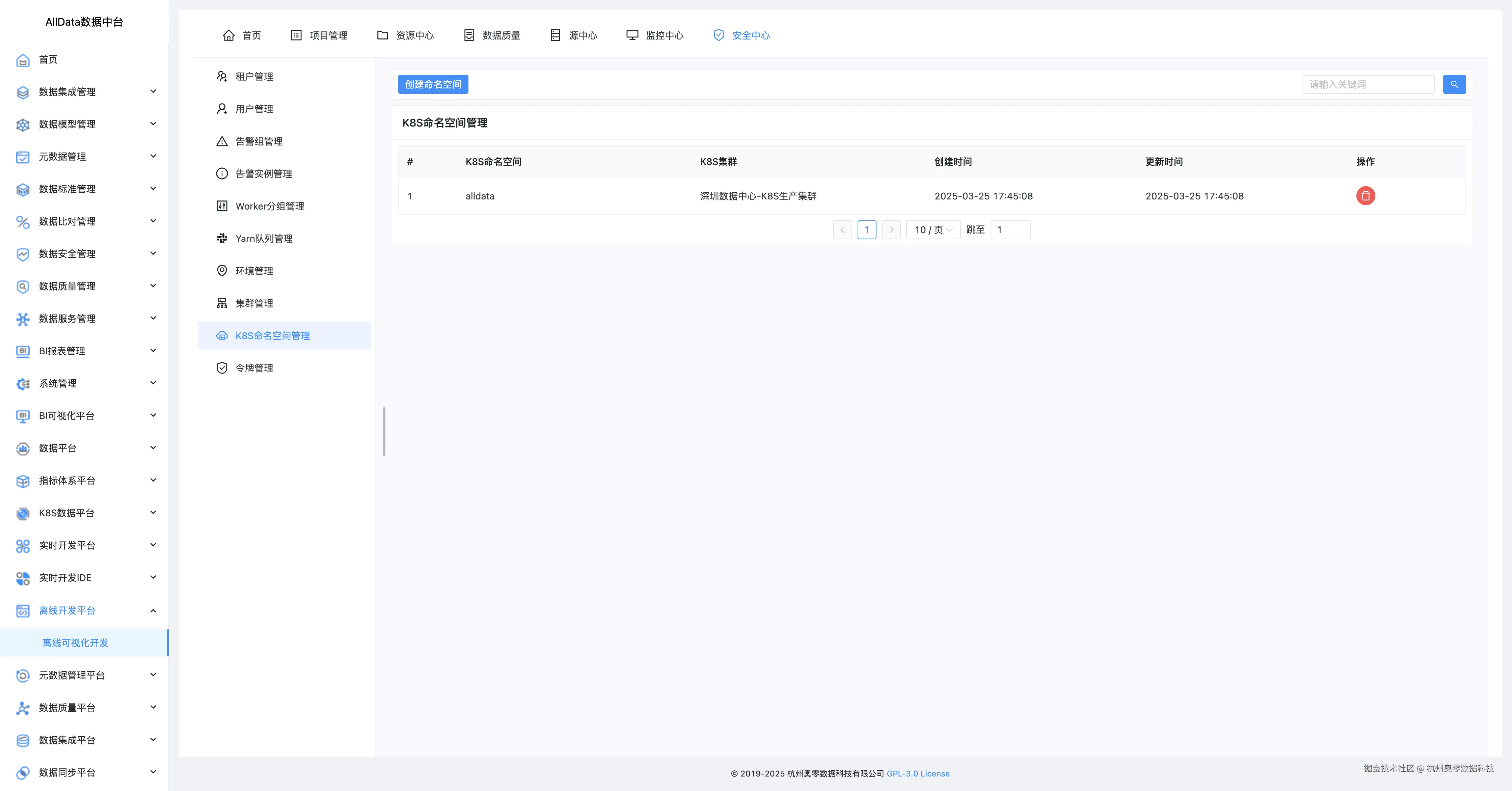Open the 10 / 页 page size dropdown
This screenshot has height=791, width=1512.
point(933,230)
